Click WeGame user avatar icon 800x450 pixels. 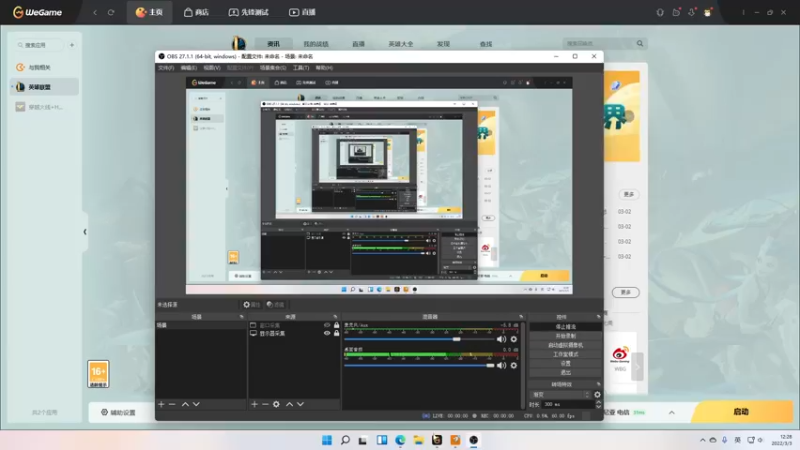(708, 12)
